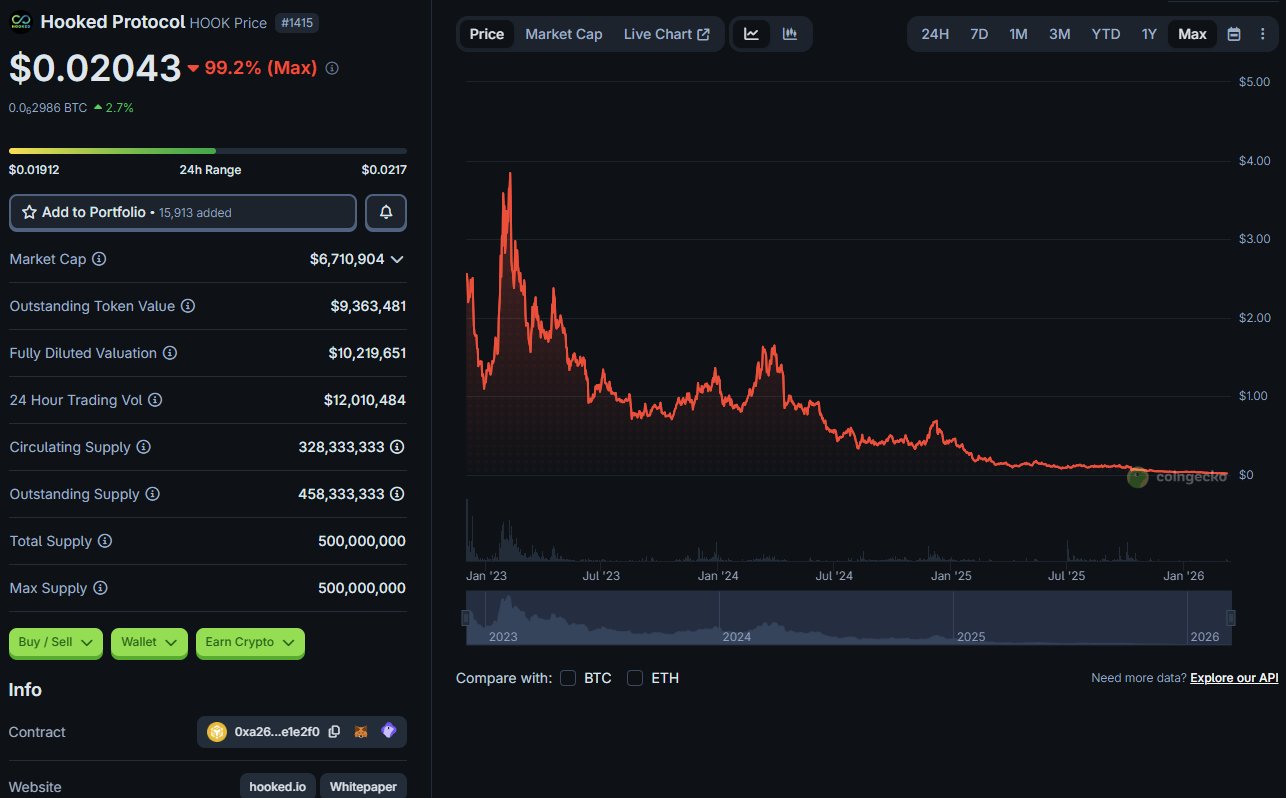This screenshot has height=798, width=1286.
Task: Enable the ETH comparison checkbox
Action: tap(635, 678)
